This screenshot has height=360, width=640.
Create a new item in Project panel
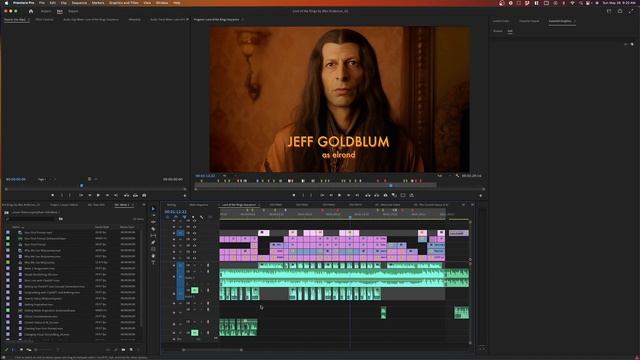[131, 350]
